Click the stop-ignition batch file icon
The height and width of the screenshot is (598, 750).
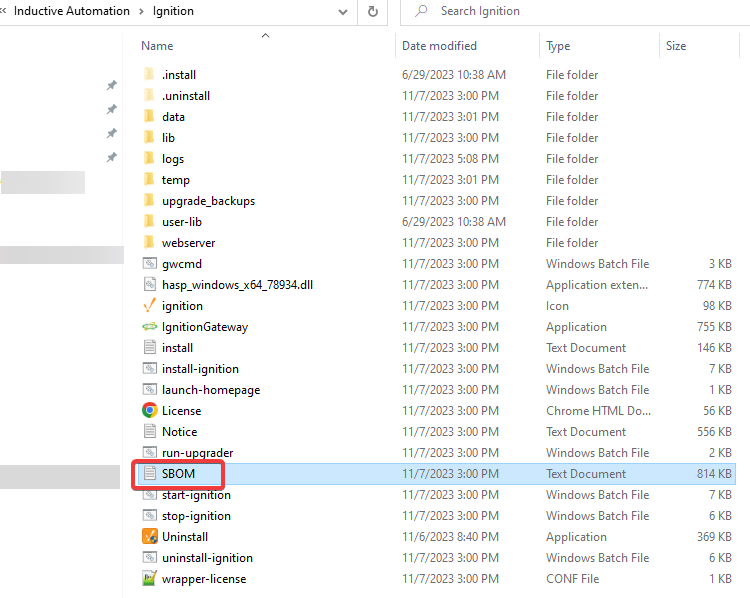pos(150,515)
